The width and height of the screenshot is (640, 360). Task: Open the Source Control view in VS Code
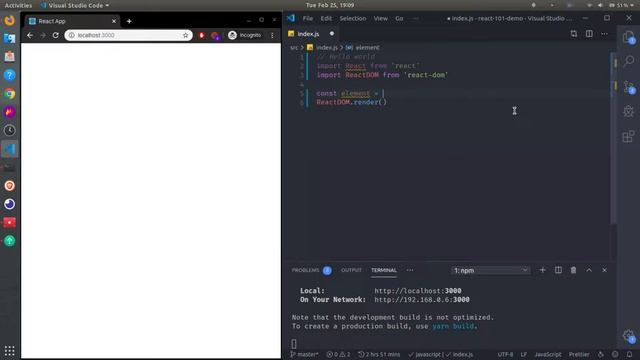(629, 87)
